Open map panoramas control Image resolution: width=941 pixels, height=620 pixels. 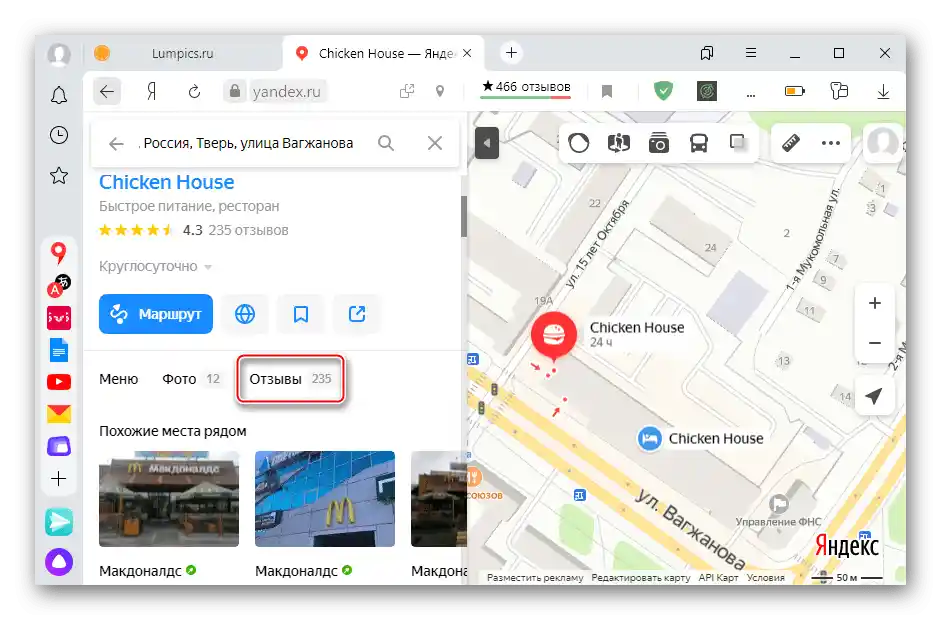pos(619,143)
